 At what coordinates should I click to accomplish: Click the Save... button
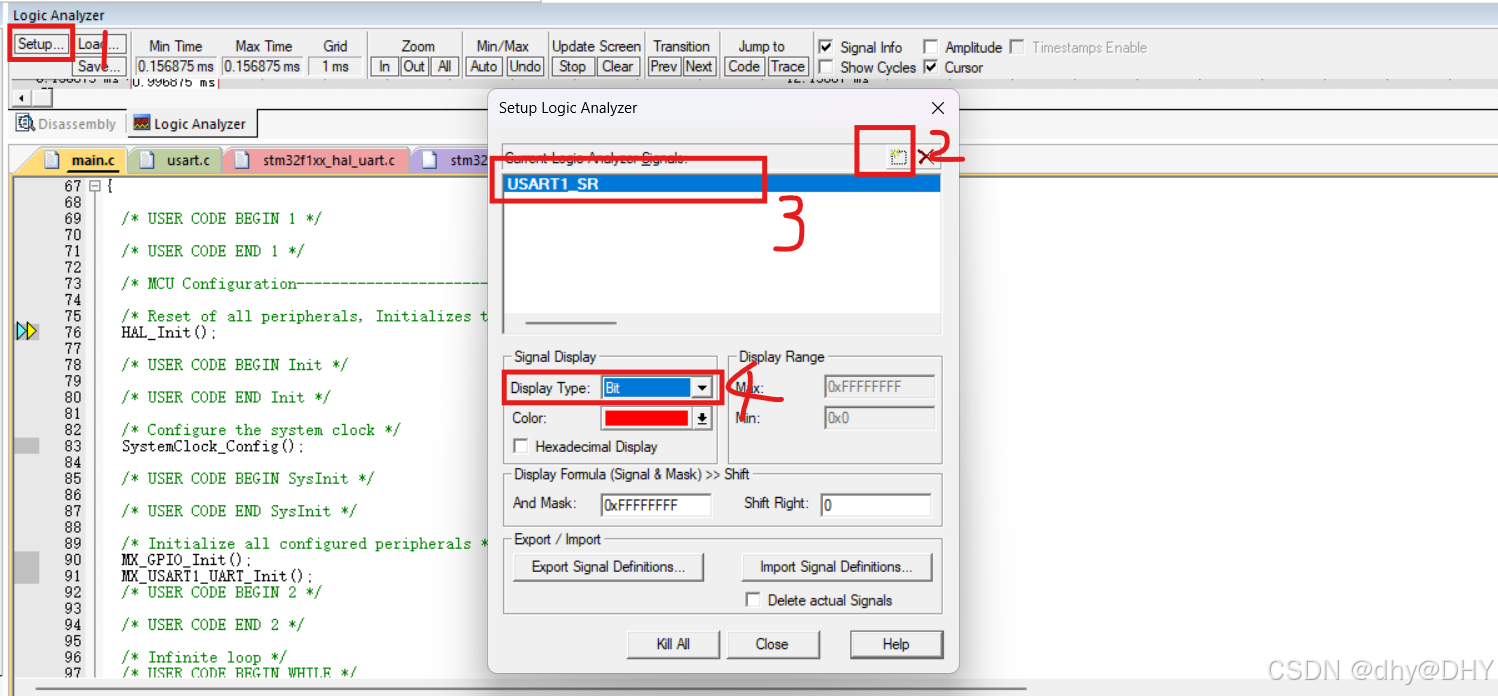pos(101,66)
